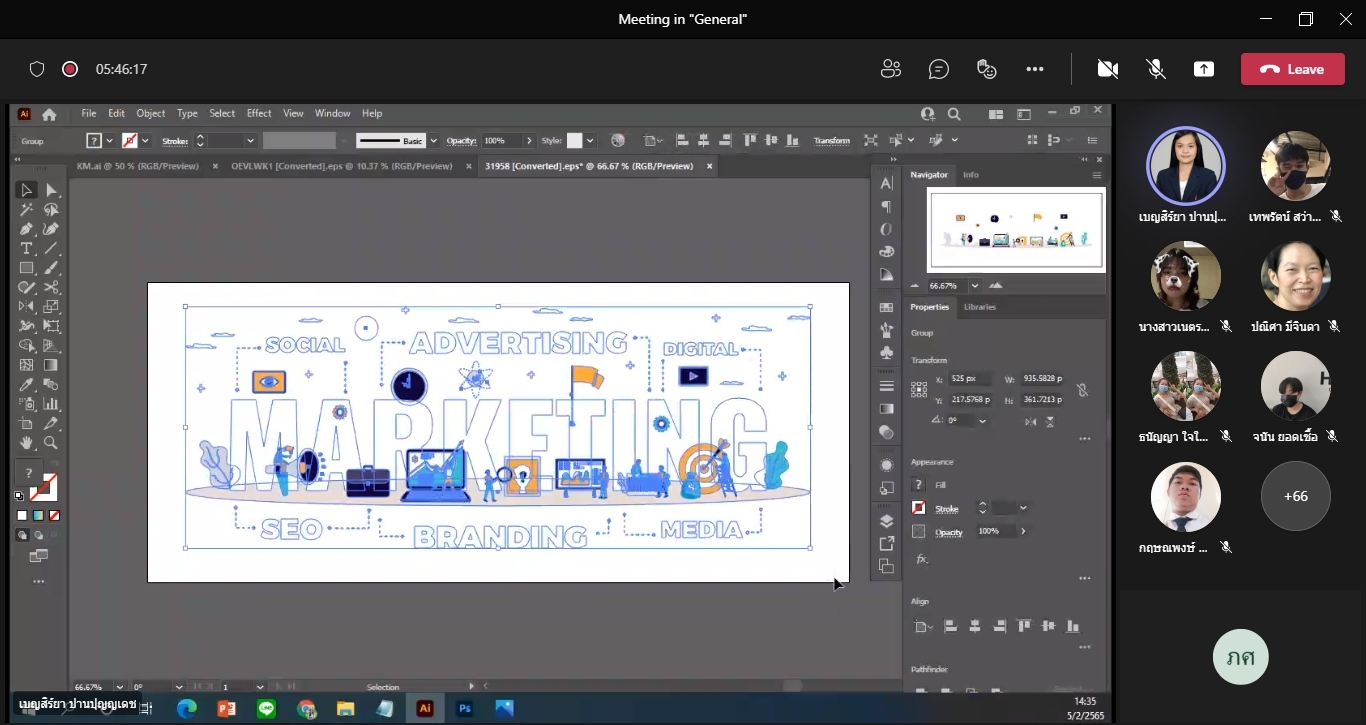1366x725 pixels.
Task: Select the Rectangle tool
Action: (27, 268)
